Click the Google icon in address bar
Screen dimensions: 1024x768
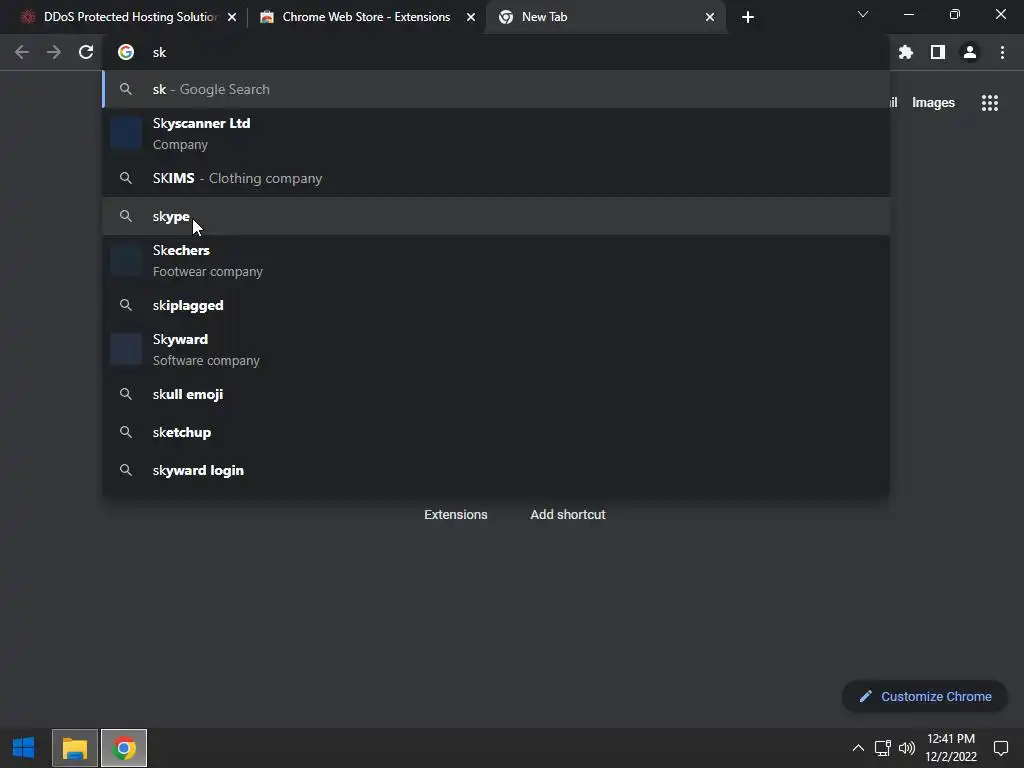tap(126, 52)
